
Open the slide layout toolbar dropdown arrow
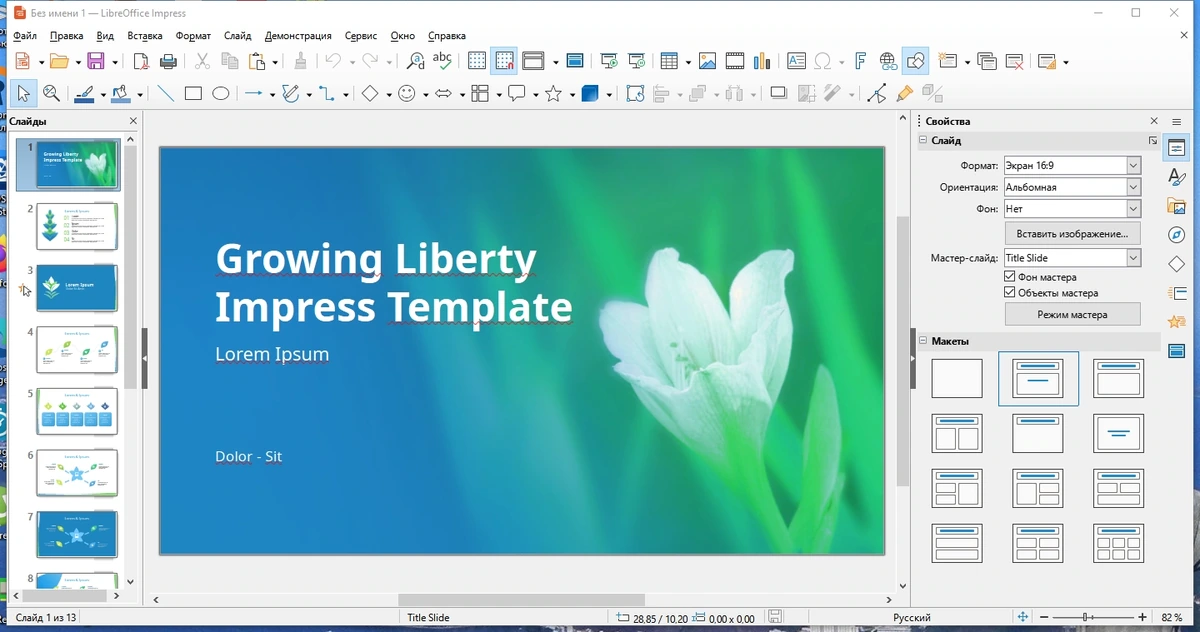(x=1066, y=62)
